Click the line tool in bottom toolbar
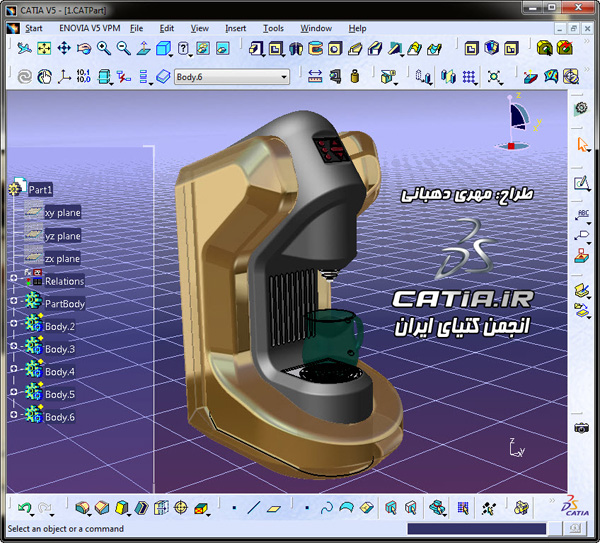 tap(253, 508)
